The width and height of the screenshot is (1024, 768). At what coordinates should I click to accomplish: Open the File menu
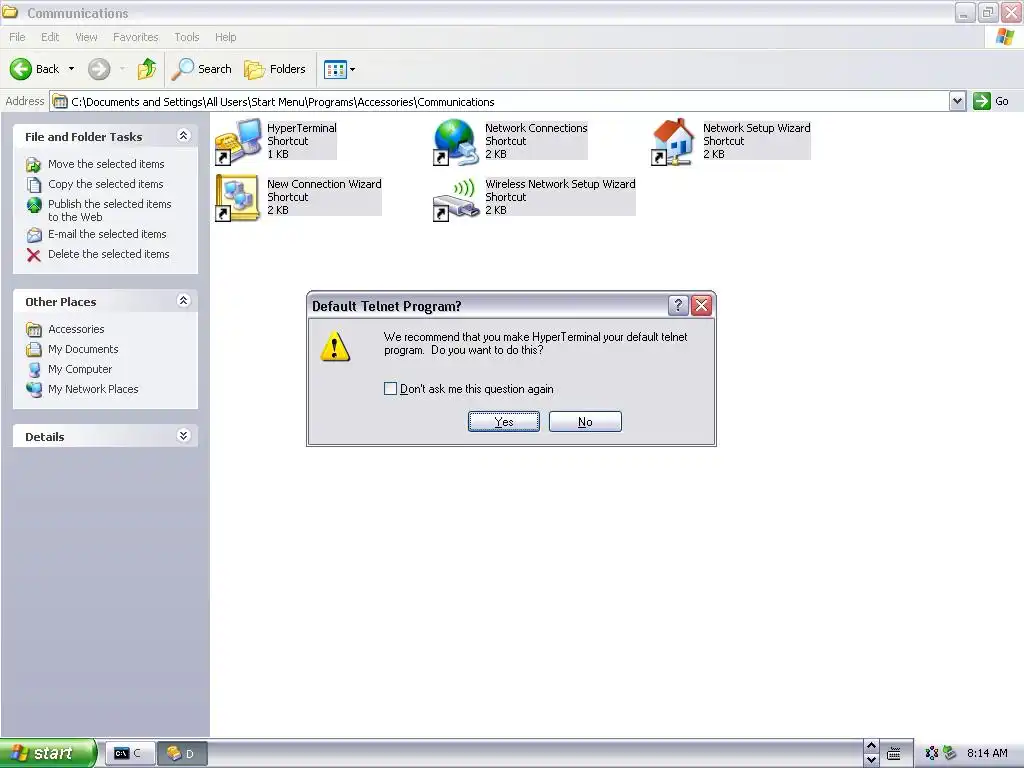(18, 37)
